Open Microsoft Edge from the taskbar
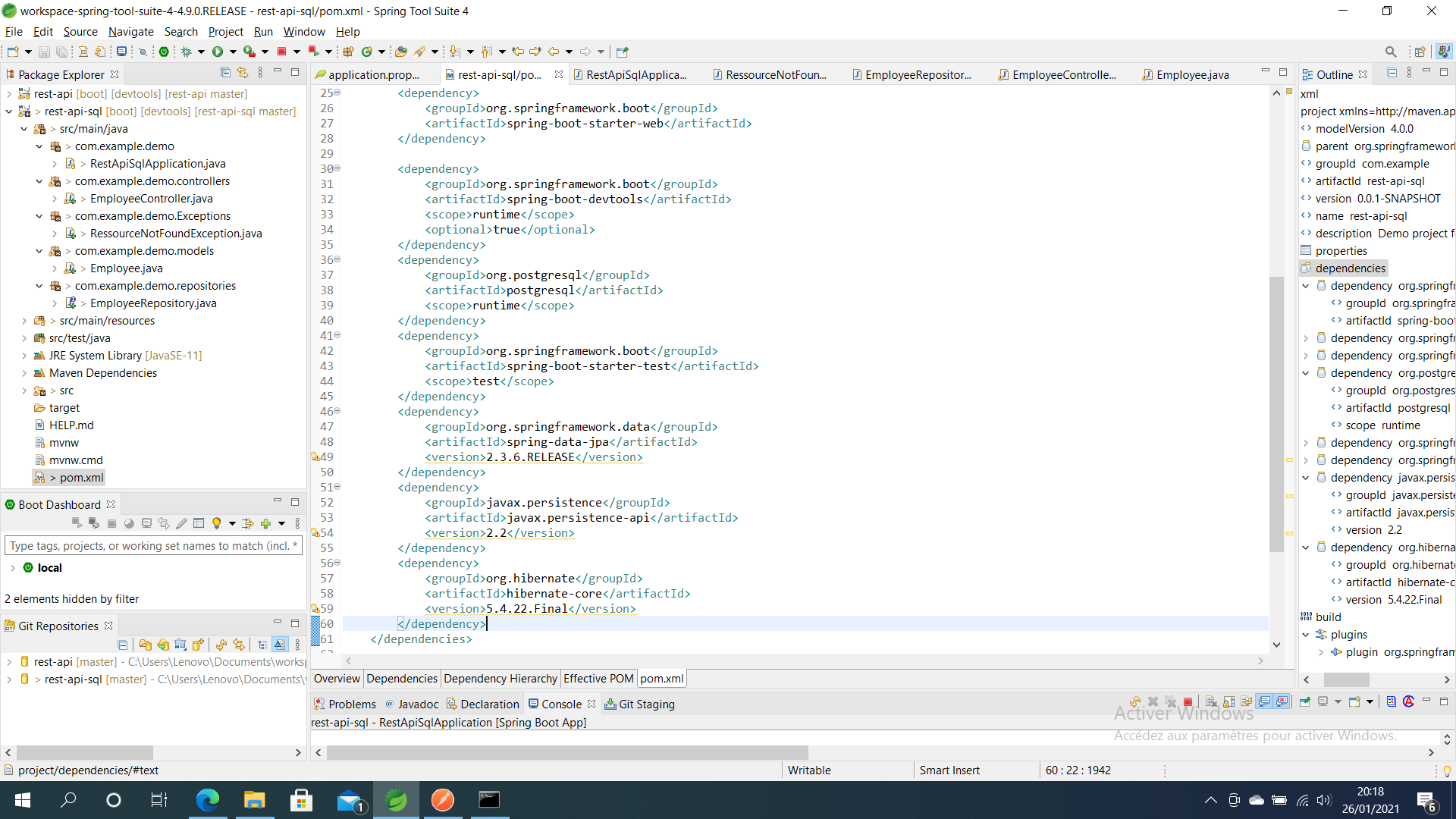This screenshot has height=819, width=1456. (x=207, y=800)
